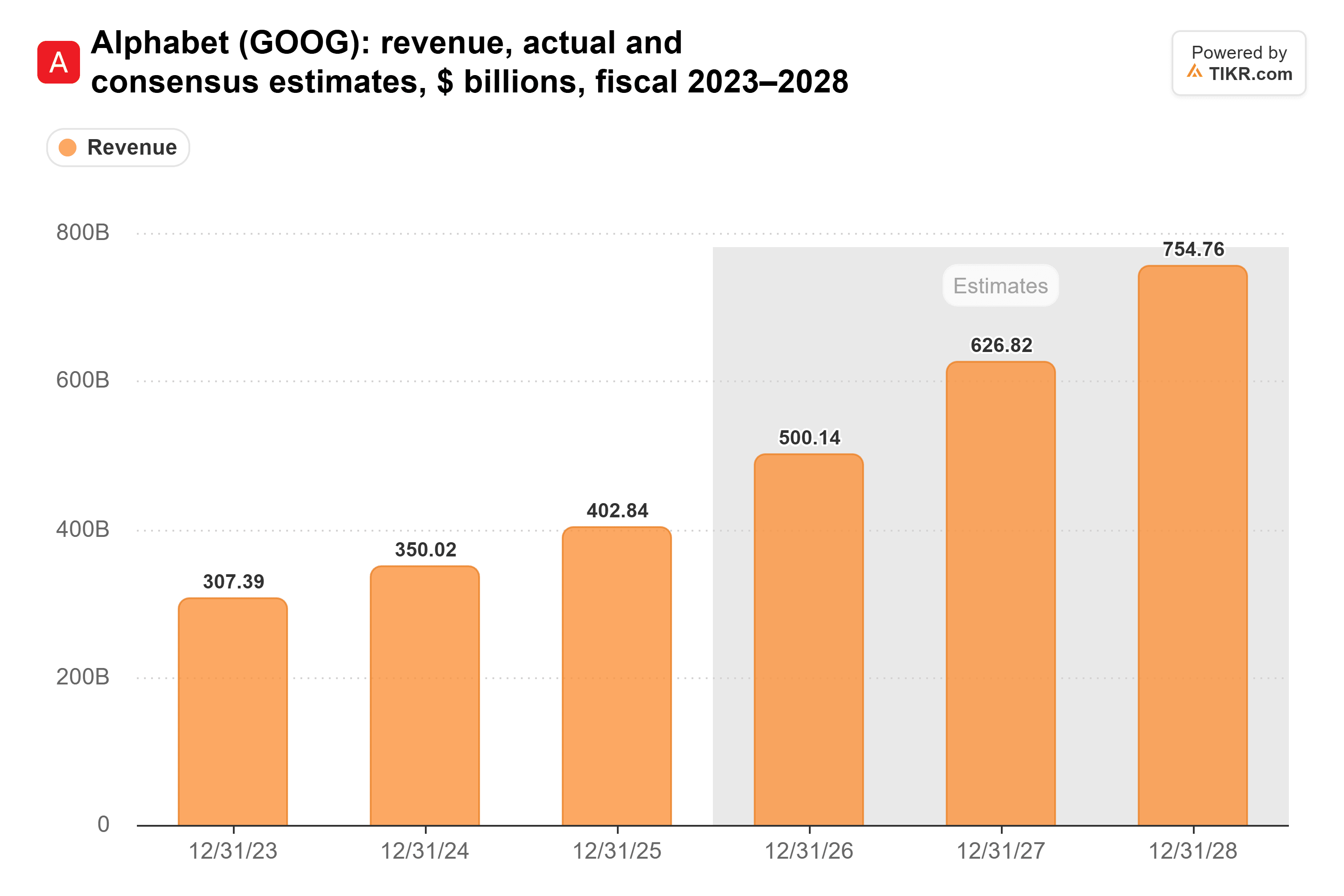Select the 12/31/27 estimate bar
This screenshot has width=1344, height=896.
tap(1000, 593)
